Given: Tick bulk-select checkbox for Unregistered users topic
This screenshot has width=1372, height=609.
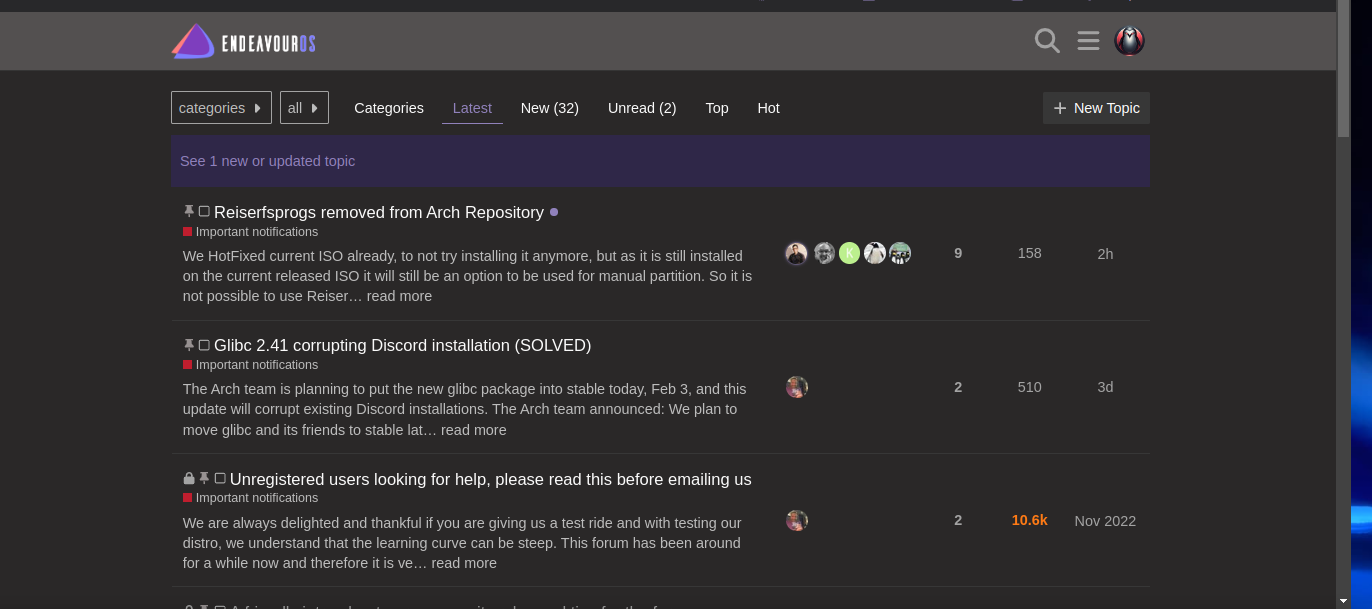Looking at the screenshot, I should 220,479.
